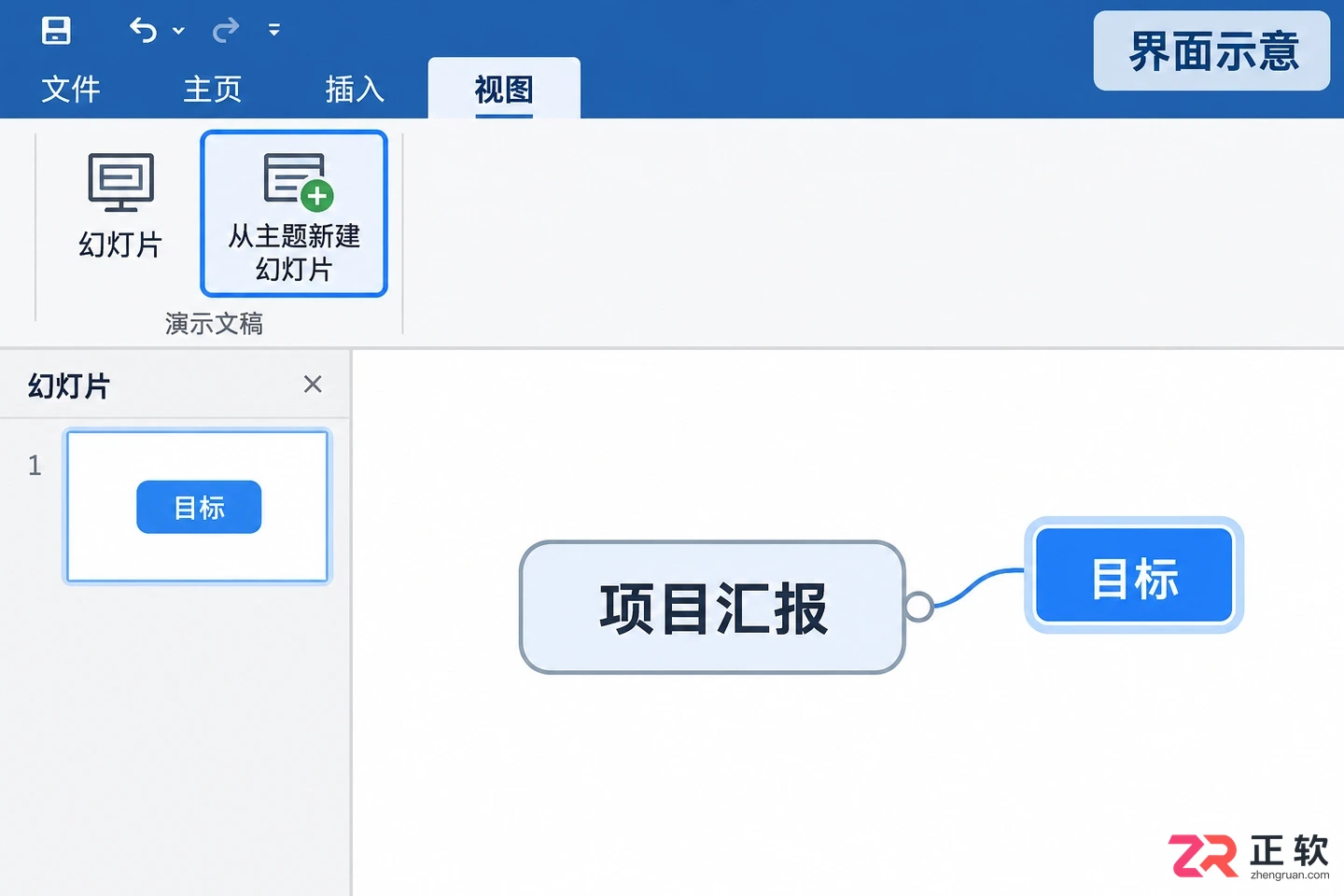Viewport: 1344px width, 896px height.
Task: Click the 演示文稿 group label
Action: click(214, 324)
